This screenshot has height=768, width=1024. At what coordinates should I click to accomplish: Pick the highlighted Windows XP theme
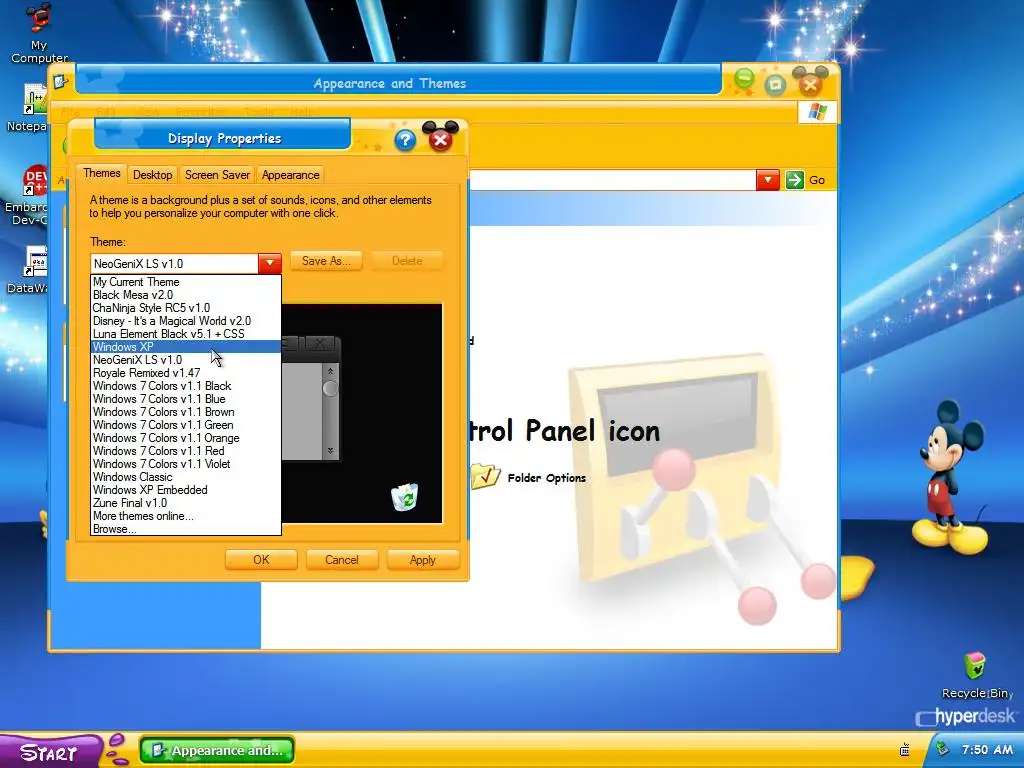pyautogui.click(x=186, y=347)
